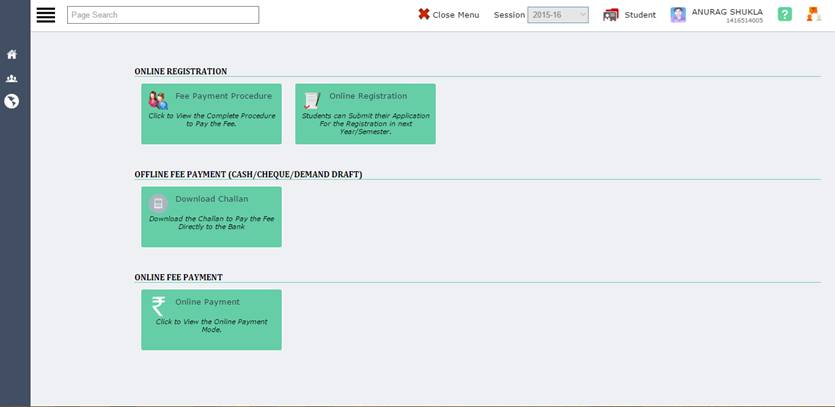Click the rupee symbol on Online Payment
Screen dimensions: 835x407
pyautogui.click(x=158, y=306)
